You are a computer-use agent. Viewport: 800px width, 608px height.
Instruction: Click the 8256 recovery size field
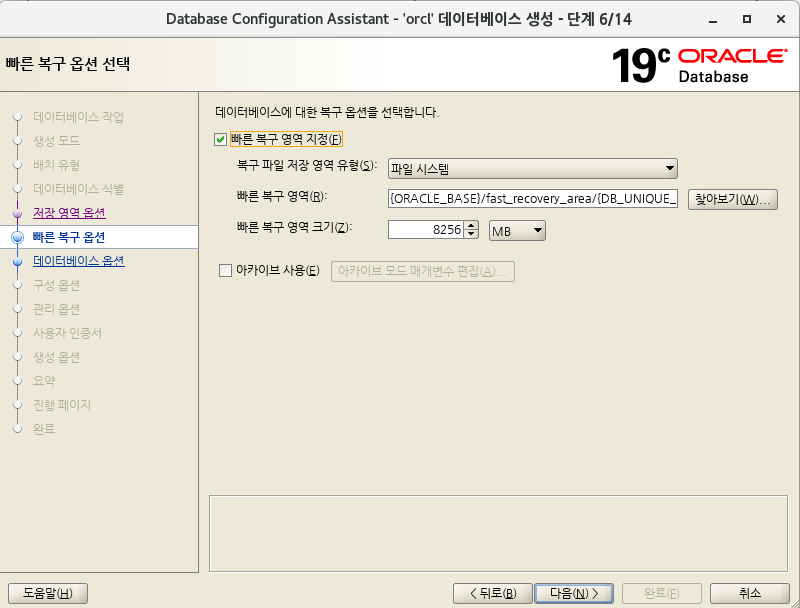(426, 230)
